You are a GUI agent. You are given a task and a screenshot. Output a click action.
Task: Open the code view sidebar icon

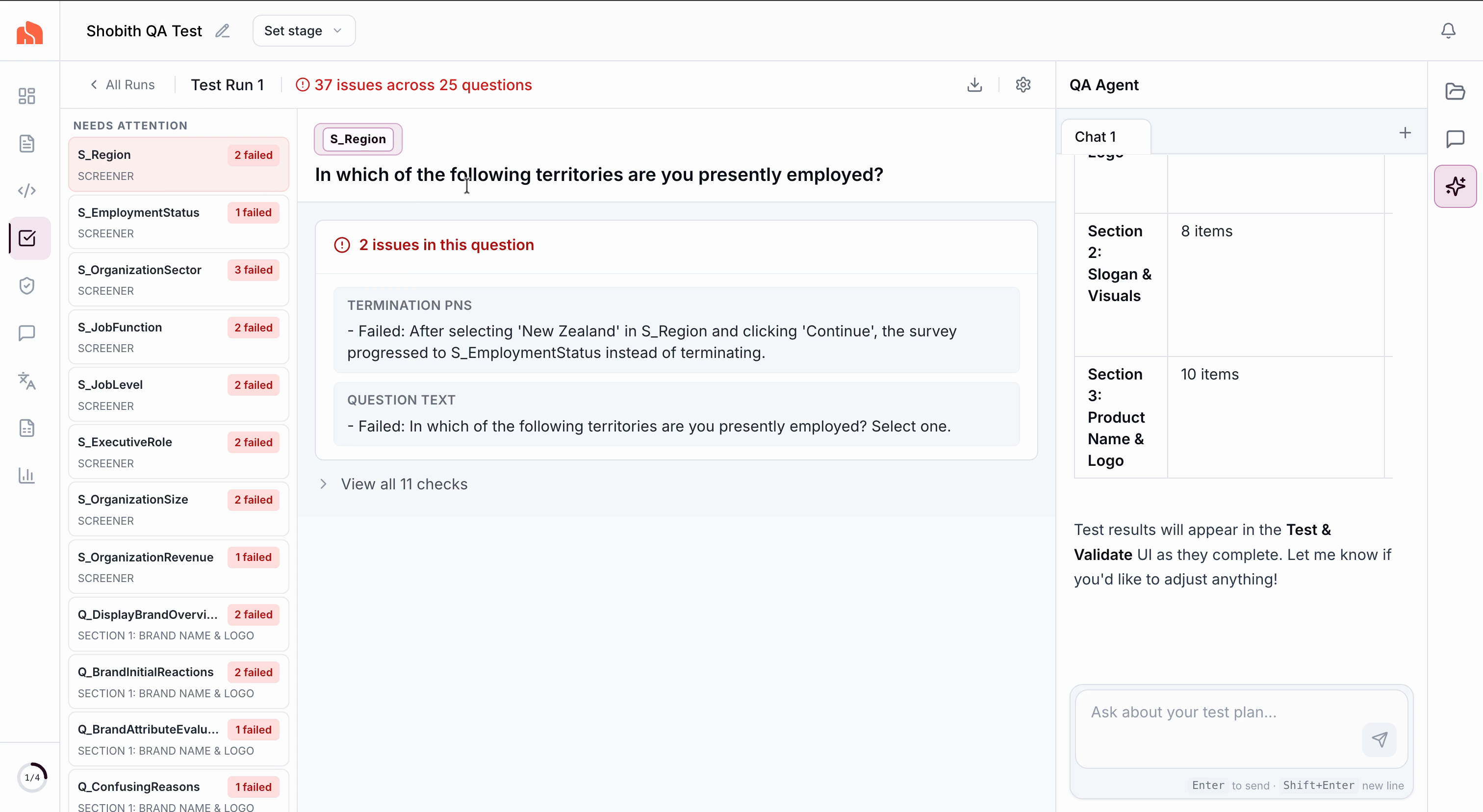27,190
